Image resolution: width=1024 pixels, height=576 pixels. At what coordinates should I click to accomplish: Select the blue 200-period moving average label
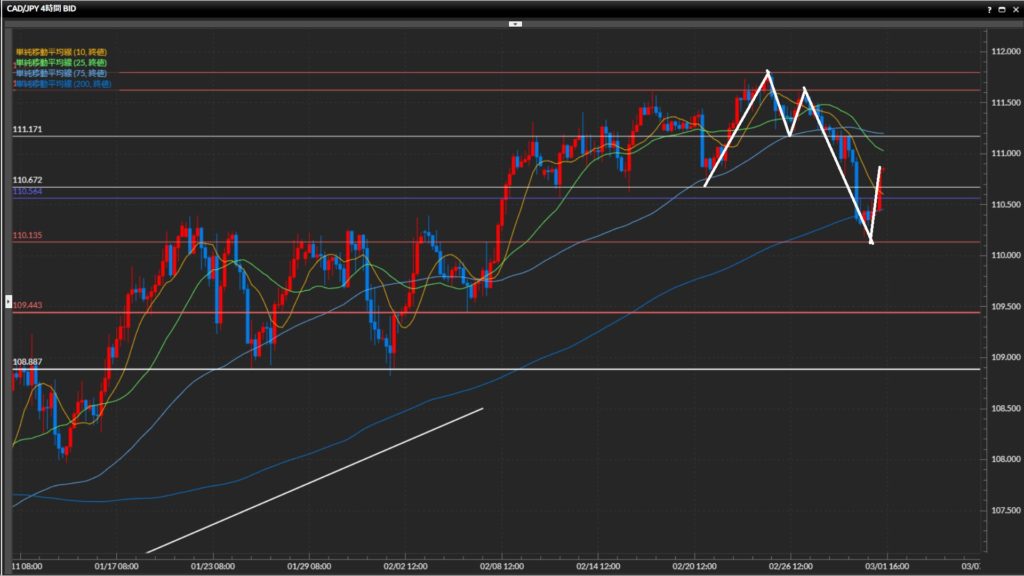pyautogui.click(x=64, y=85)
